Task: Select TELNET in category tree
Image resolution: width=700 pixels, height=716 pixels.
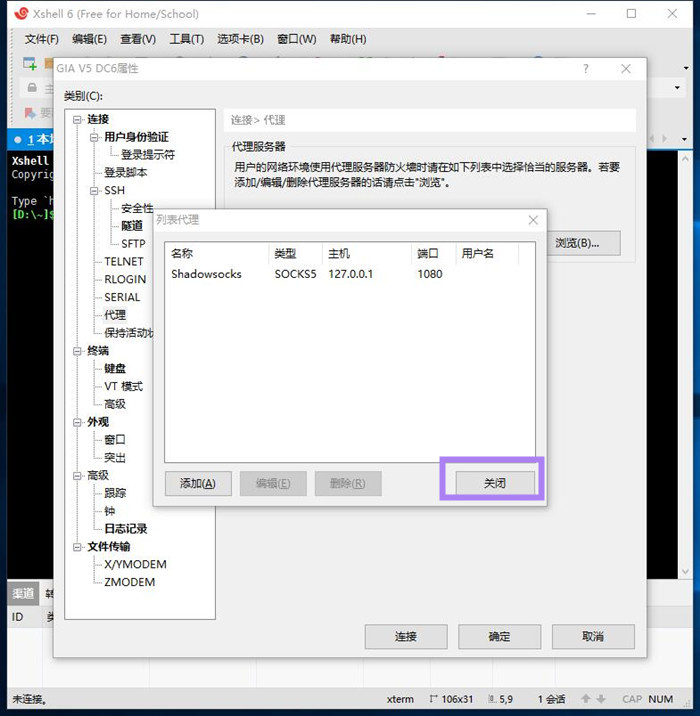Action: (x=124, y=262)
